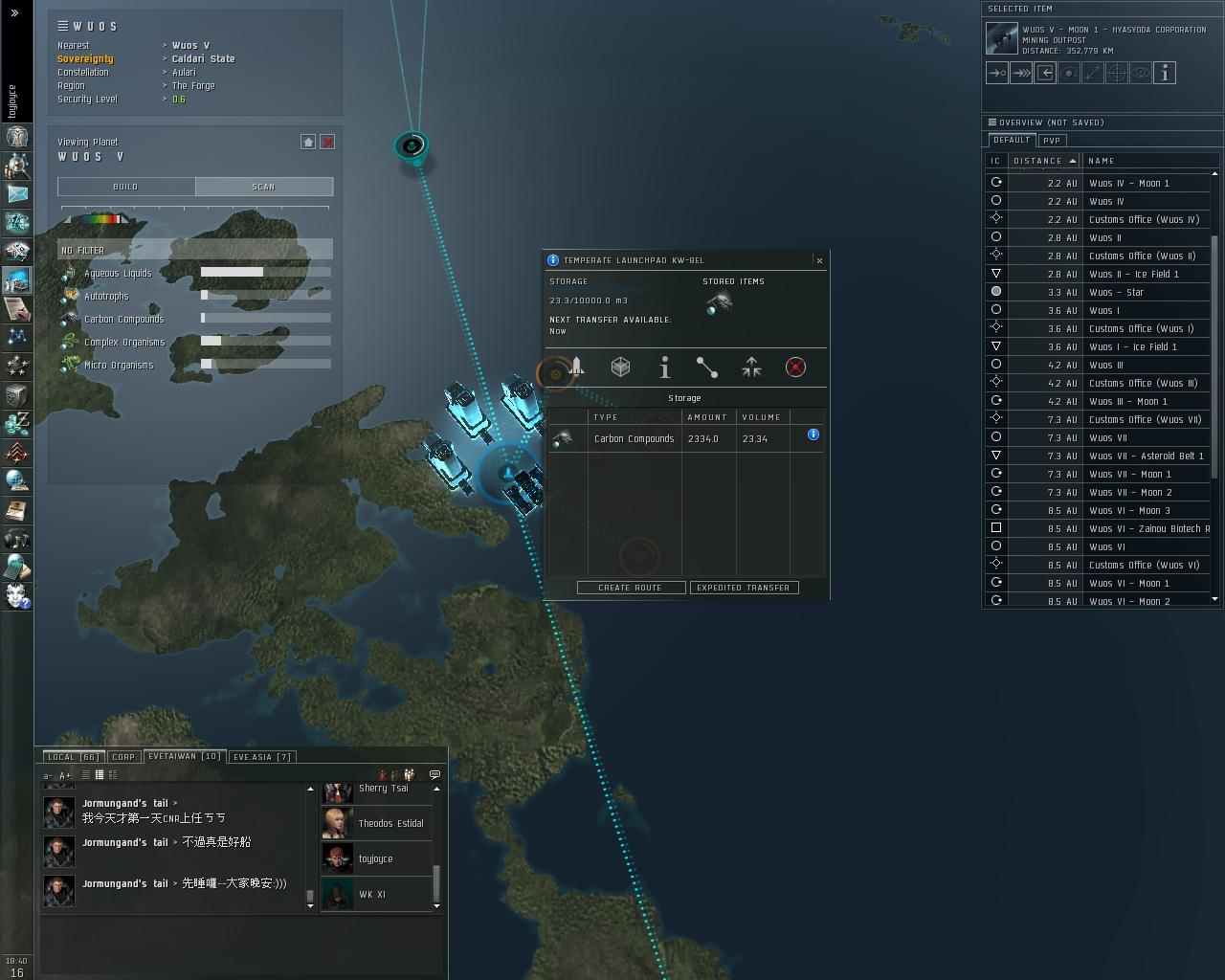1225x980 pixels.
Task: Open the Overview settings menu icon
Action: [992, 122]
